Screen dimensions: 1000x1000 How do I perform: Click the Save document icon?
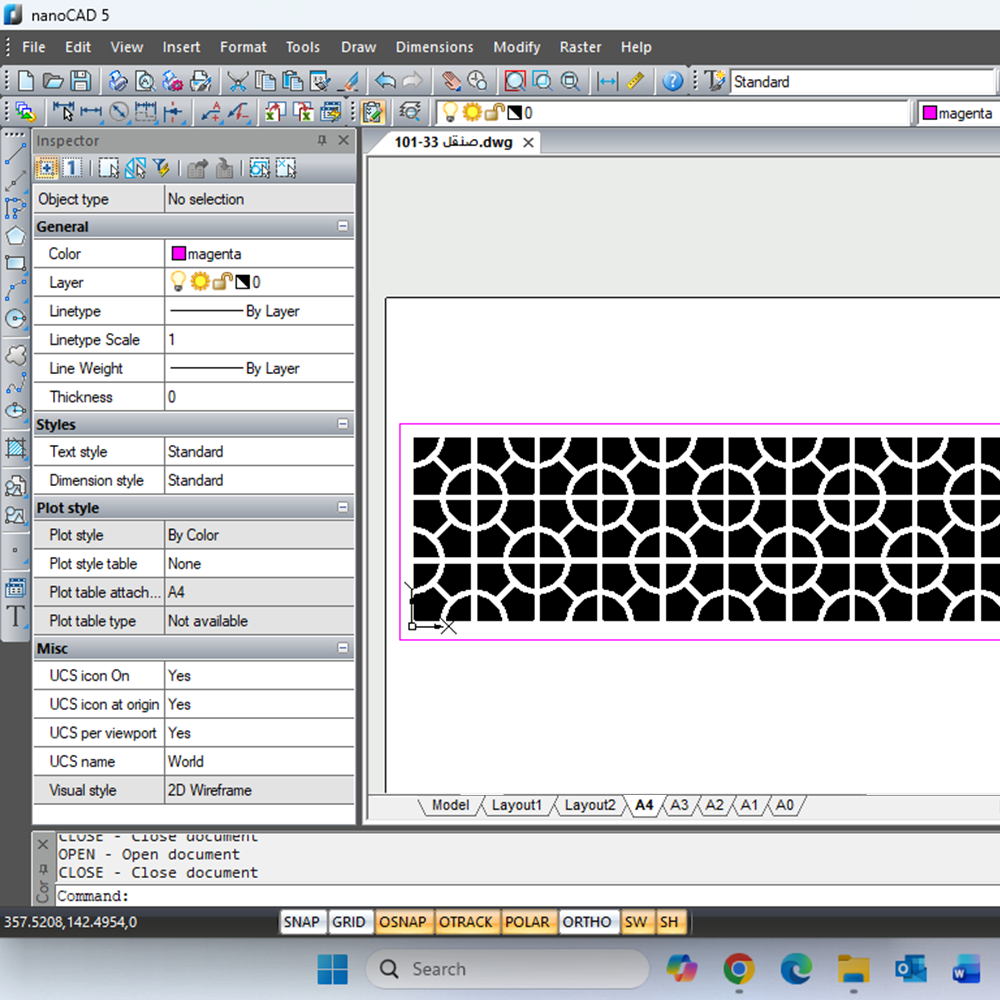coord(80,82)
